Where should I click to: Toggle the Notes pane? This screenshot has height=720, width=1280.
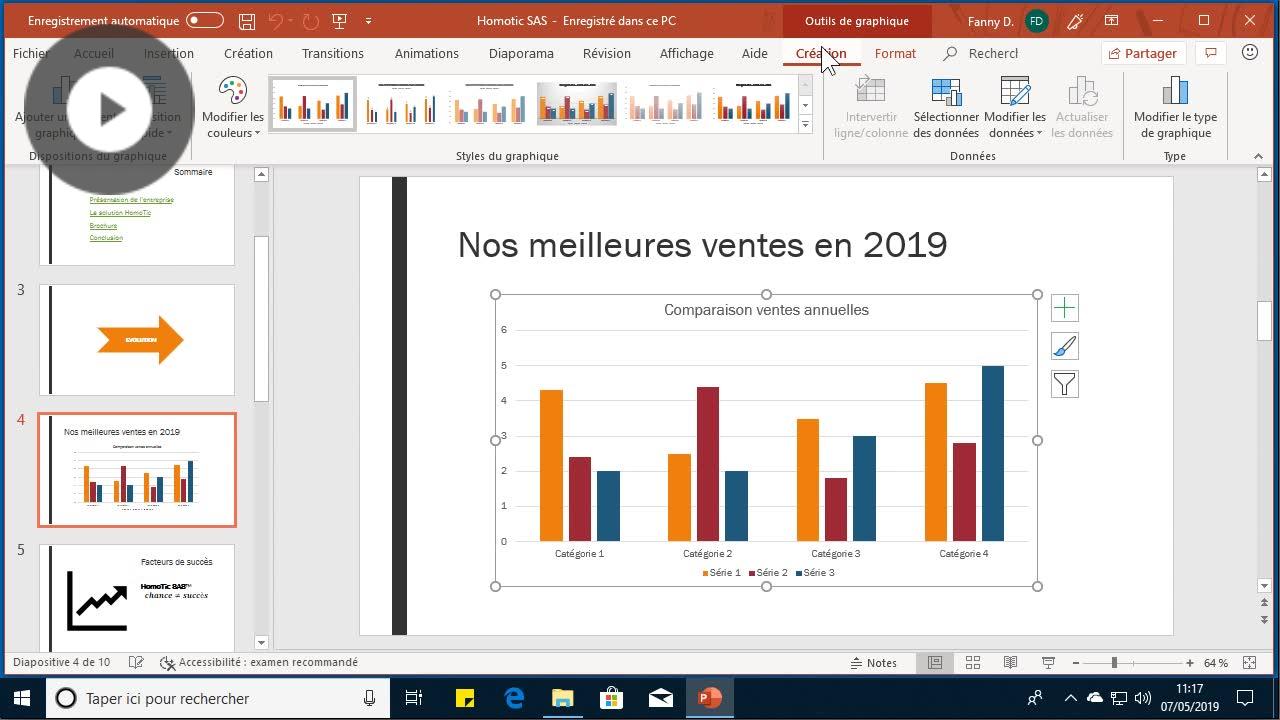point(873,663)
